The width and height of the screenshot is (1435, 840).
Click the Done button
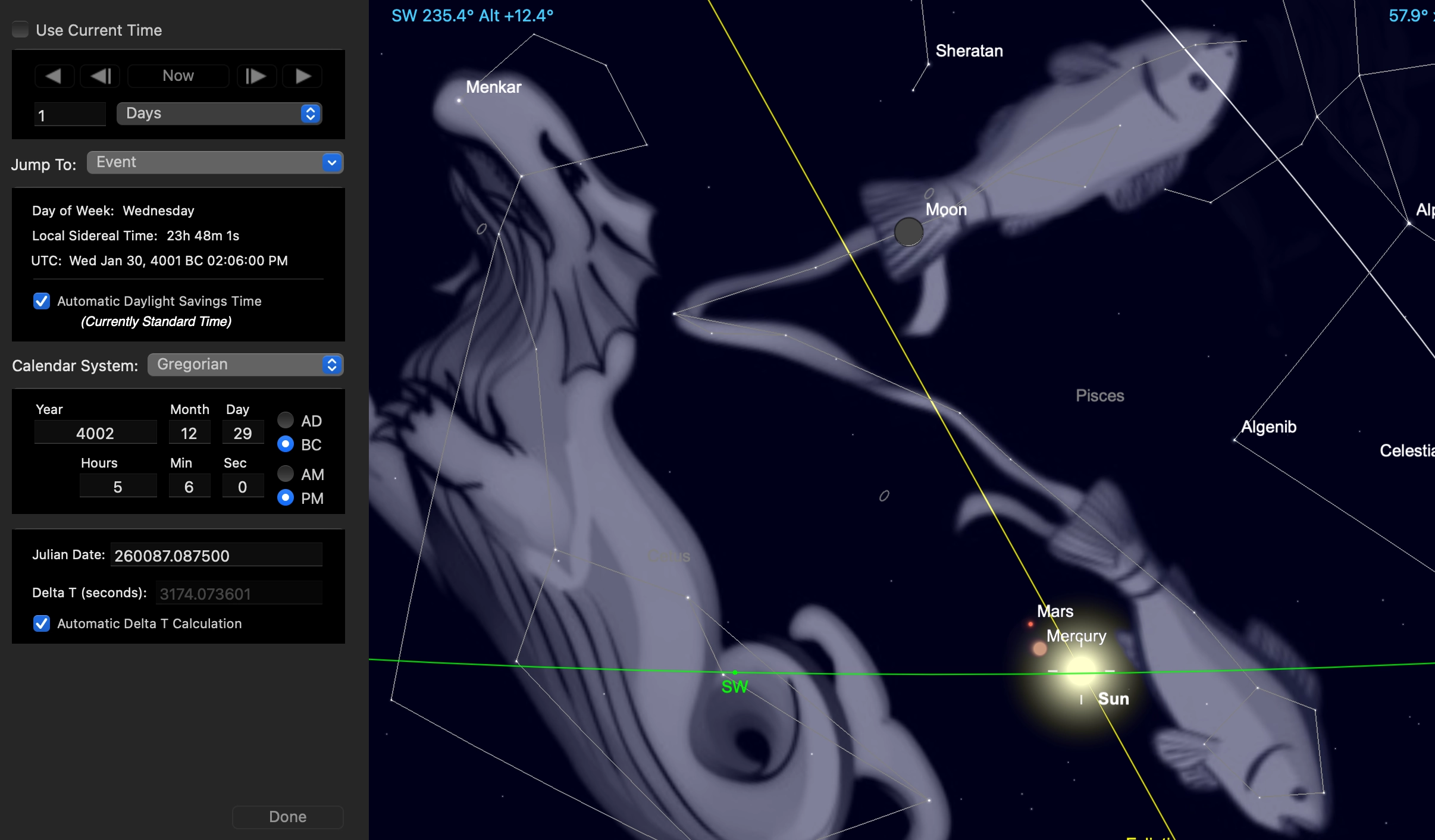coord(287,817)
